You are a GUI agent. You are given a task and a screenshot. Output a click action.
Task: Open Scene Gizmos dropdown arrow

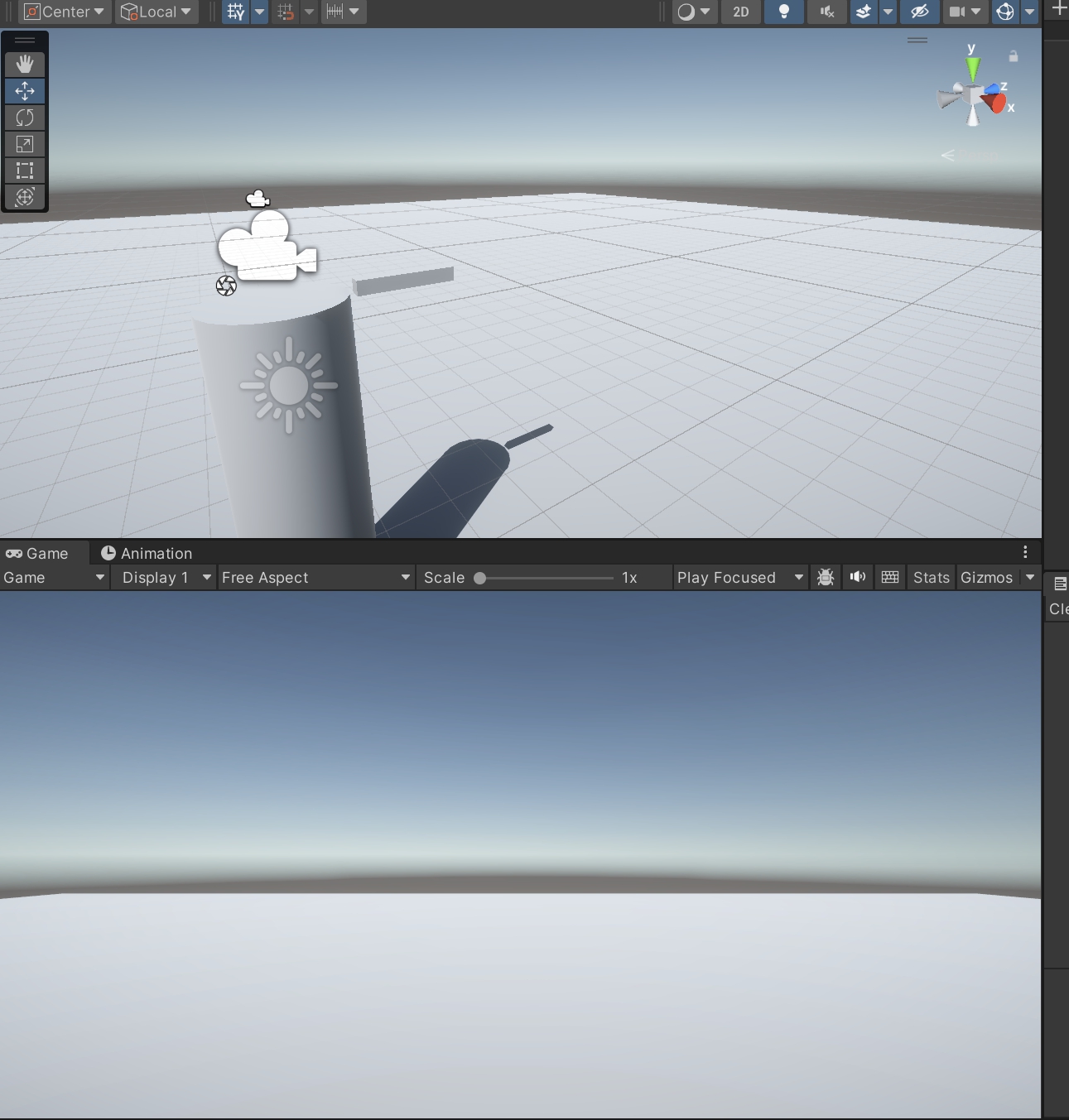tap(1029, 12)
